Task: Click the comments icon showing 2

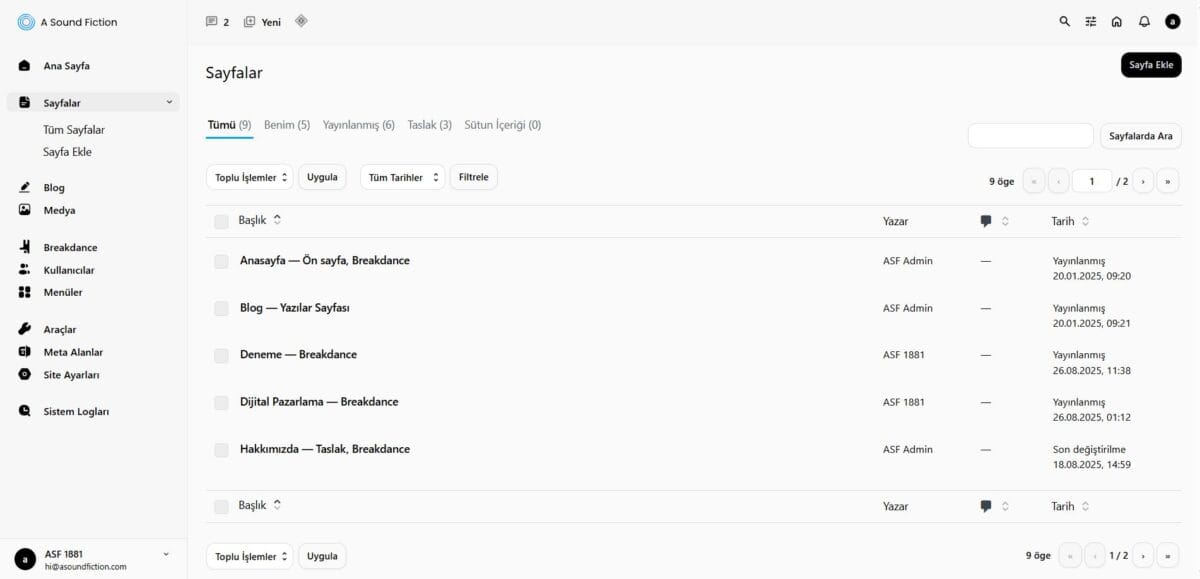Action: coord(217,21)
